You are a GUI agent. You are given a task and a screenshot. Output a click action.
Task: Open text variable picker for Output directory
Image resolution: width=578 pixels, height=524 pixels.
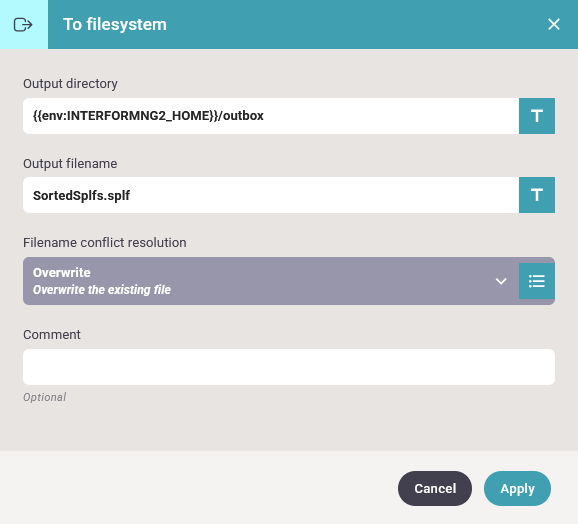click(x=537, y=116)
